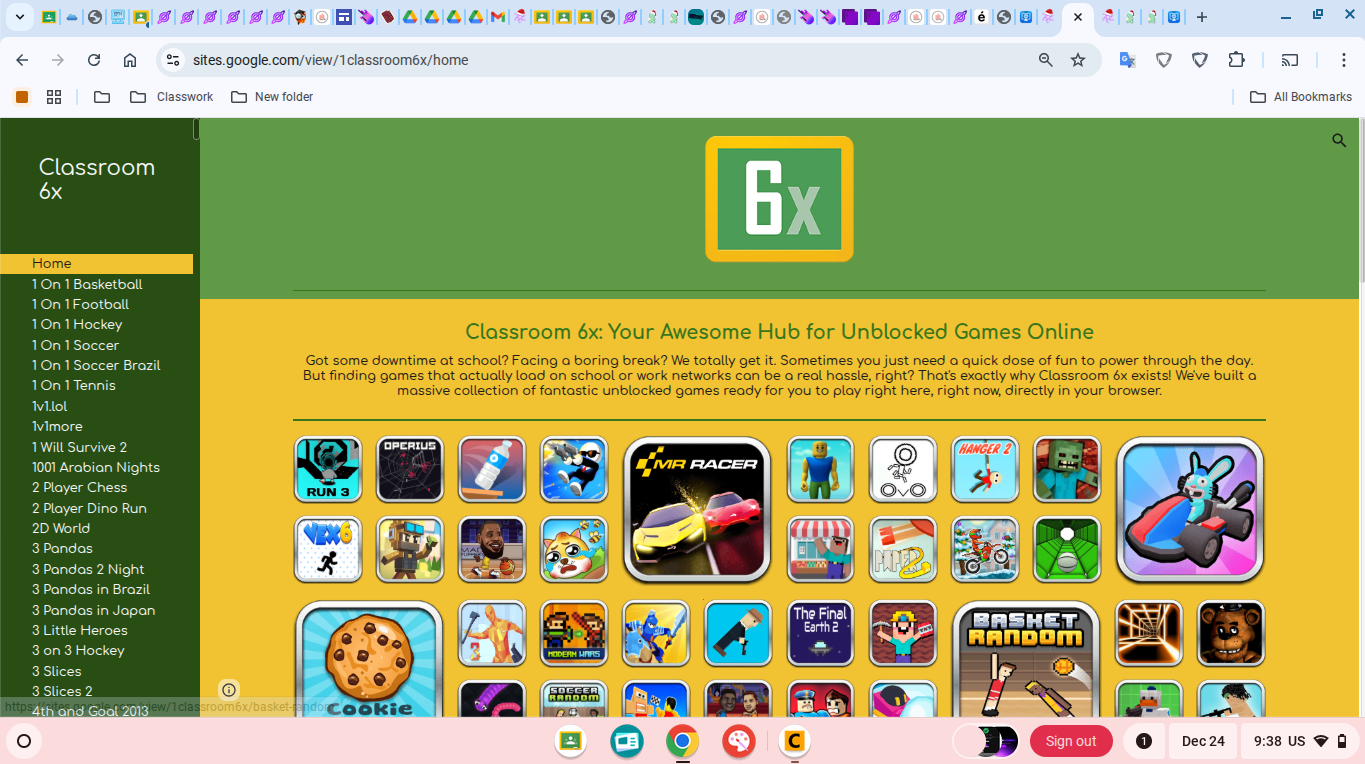
Task: Open the All Bookmarks folder
Action: tap(1301, 97)
